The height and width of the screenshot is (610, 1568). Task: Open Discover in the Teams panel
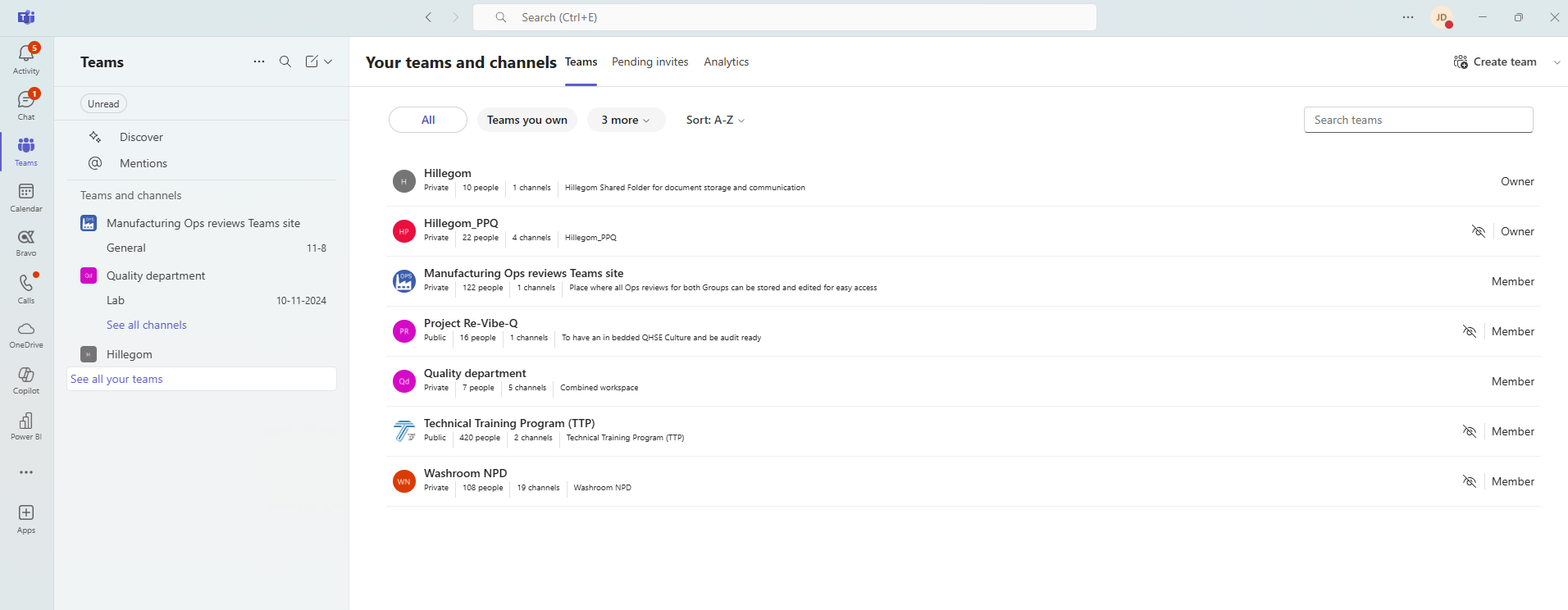(x=141, y=137)
